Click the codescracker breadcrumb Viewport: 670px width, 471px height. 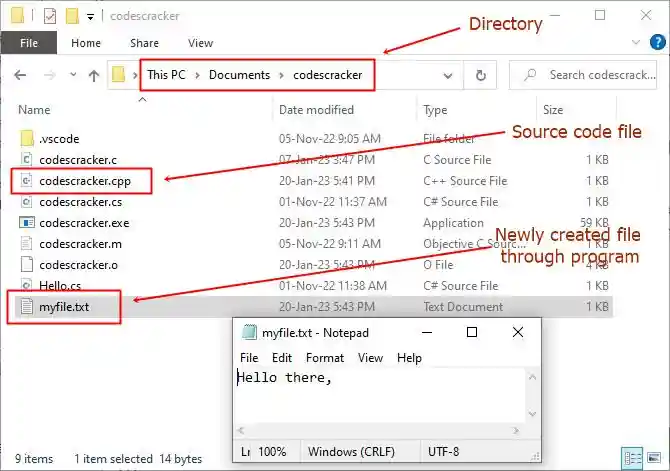[x=327, y=75]
